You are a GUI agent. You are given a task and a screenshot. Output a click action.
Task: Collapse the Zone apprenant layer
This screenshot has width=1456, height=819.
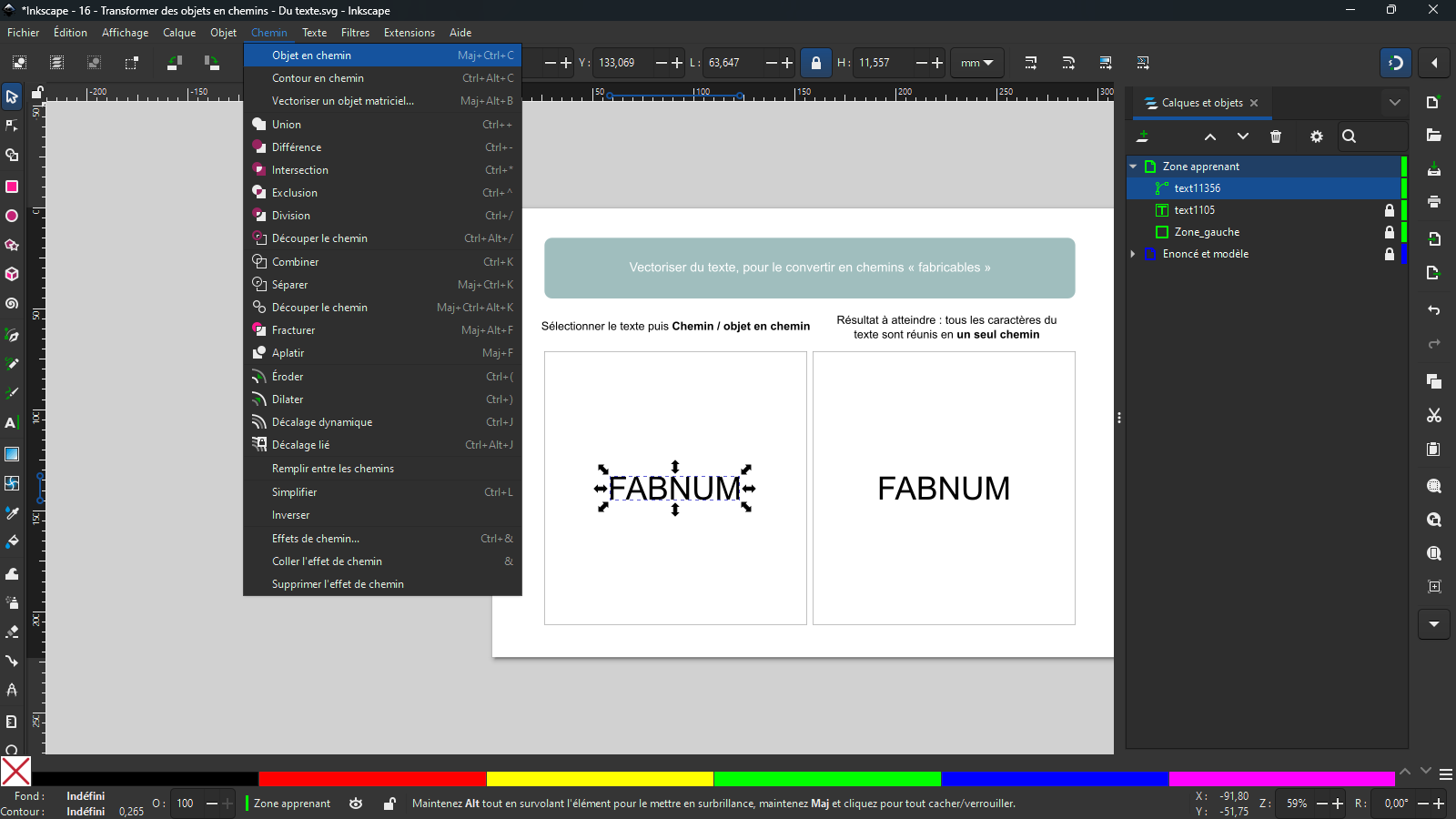point(1133,167)
